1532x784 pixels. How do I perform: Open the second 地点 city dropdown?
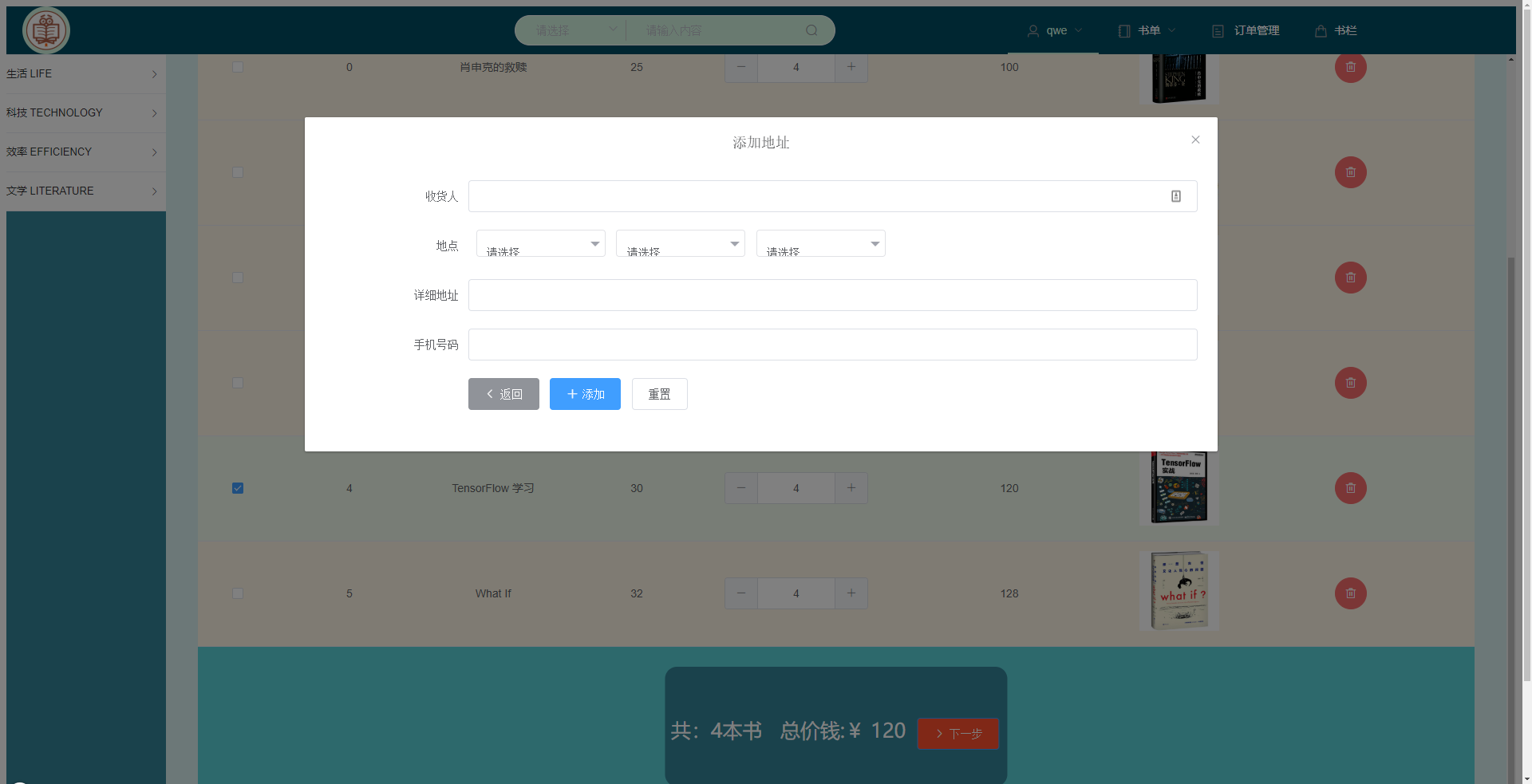681,243
